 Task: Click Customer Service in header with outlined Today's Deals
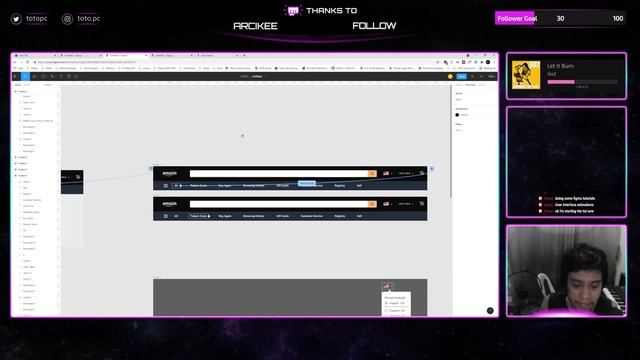pos(312,216)
